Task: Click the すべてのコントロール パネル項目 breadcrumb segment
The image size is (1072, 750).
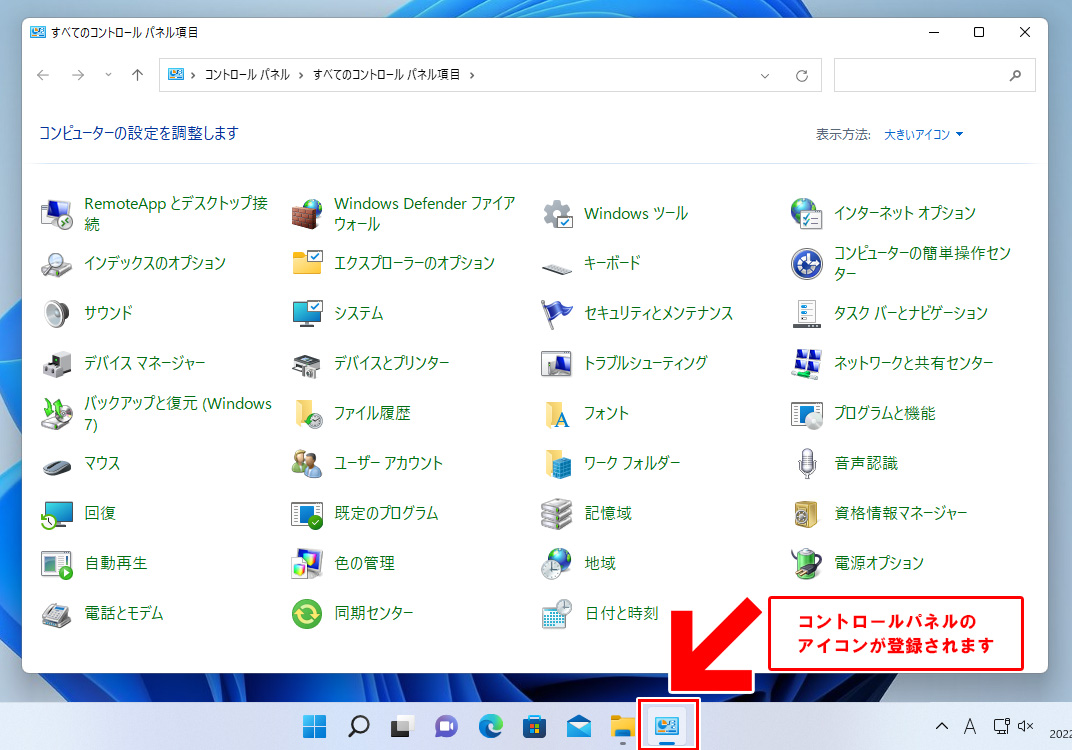Action: click(x=386, y=75)
